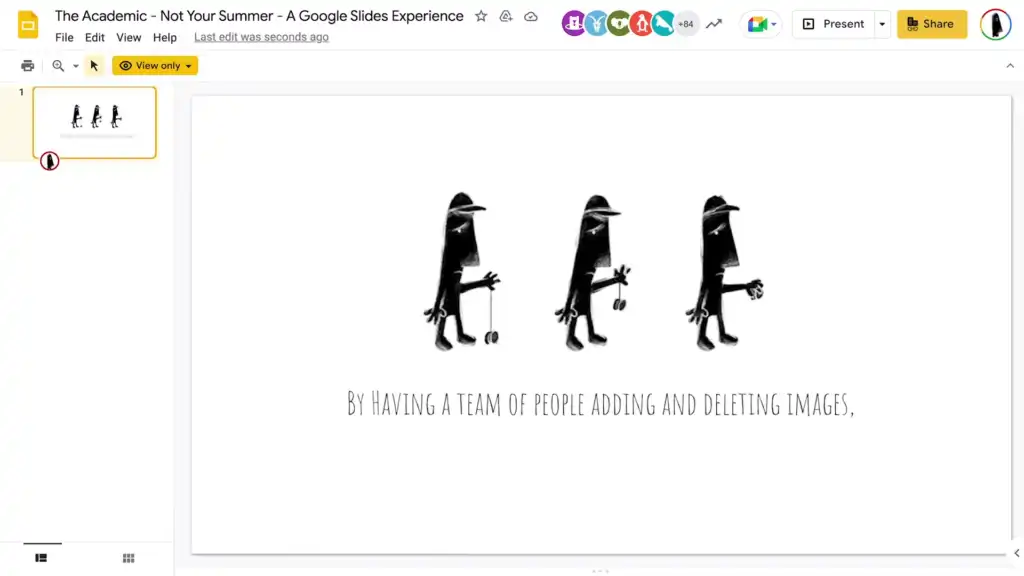Switch to filmstrip view
This screenshot has width=1024, height=576.
(x=41, y=558)
